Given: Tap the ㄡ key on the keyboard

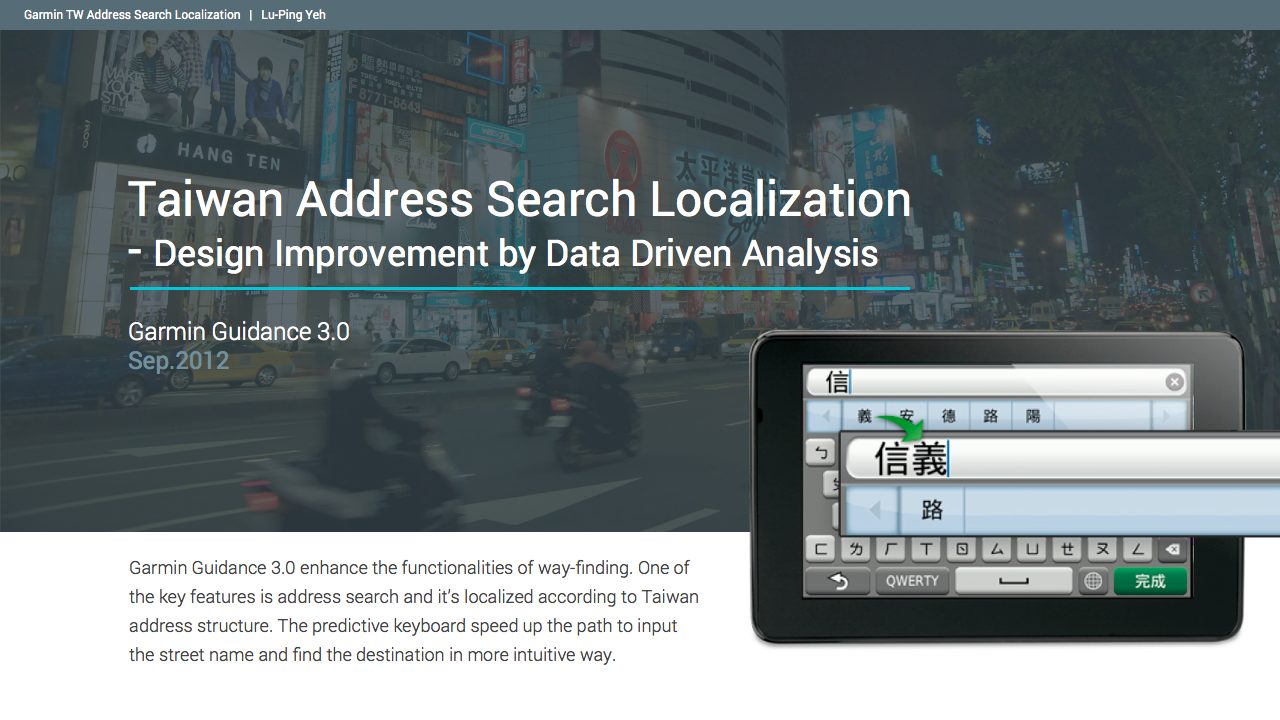Looking at the screenshot, I should click(x=1102, y=549).
